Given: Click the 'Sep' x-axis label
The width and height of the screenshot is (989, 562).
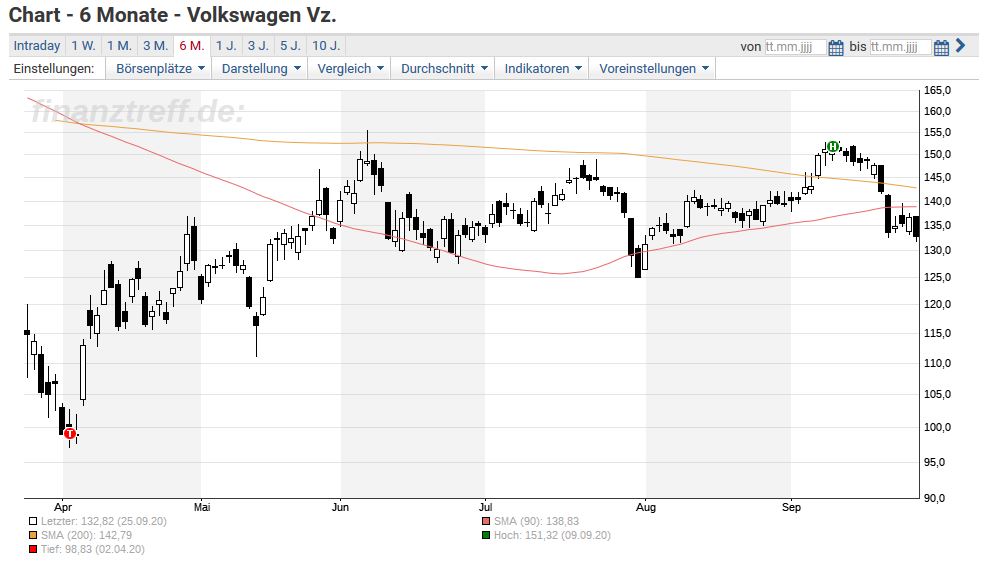Looking at the screenshot, I should pyautogui.click(x=791, y=507).
